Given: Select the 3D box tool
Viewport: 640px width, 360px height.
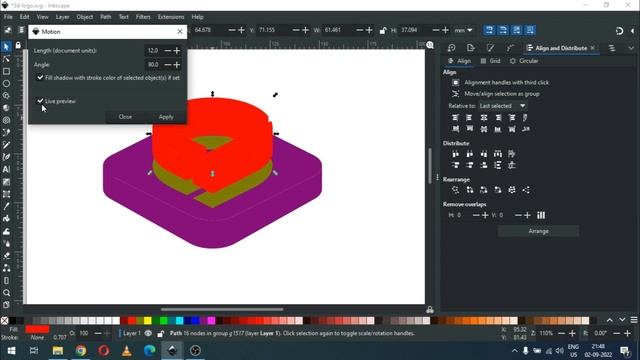Looking at the screenshot, I should point(6,108).
